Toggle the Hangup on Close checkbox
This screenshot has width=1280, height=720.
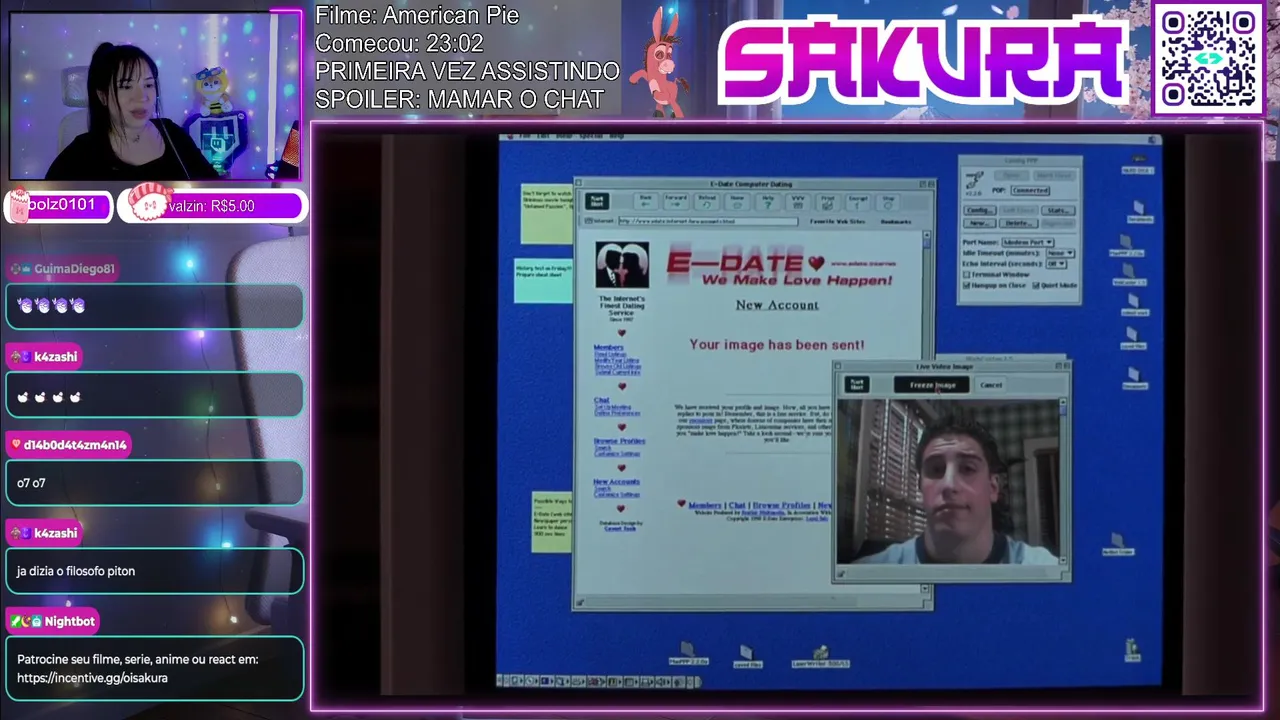(966, 285)
